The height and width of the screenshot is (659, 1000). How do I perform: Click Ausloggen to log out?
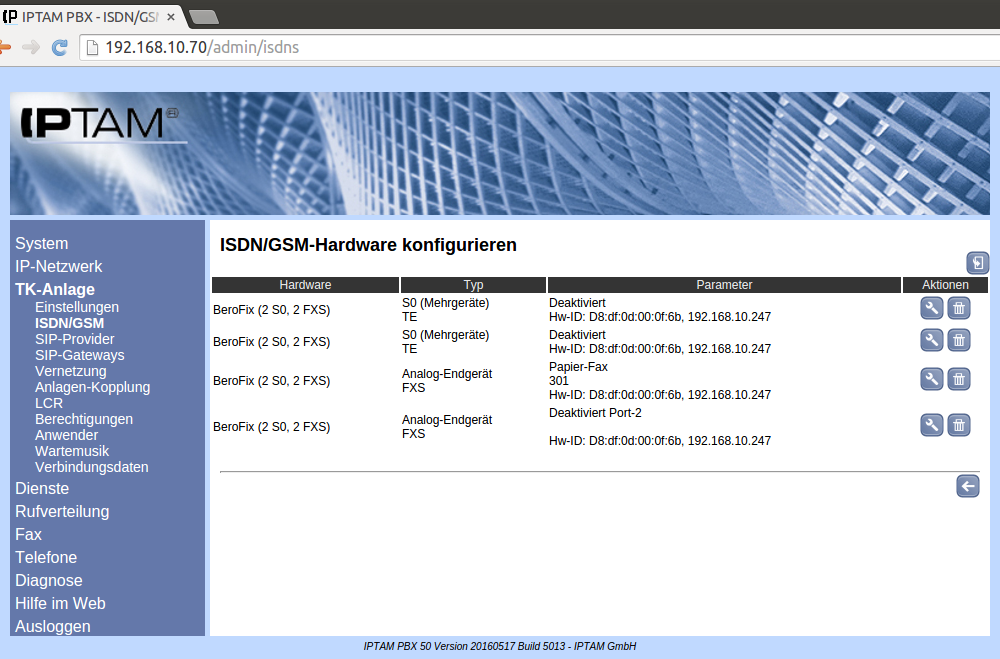(53, 626)
